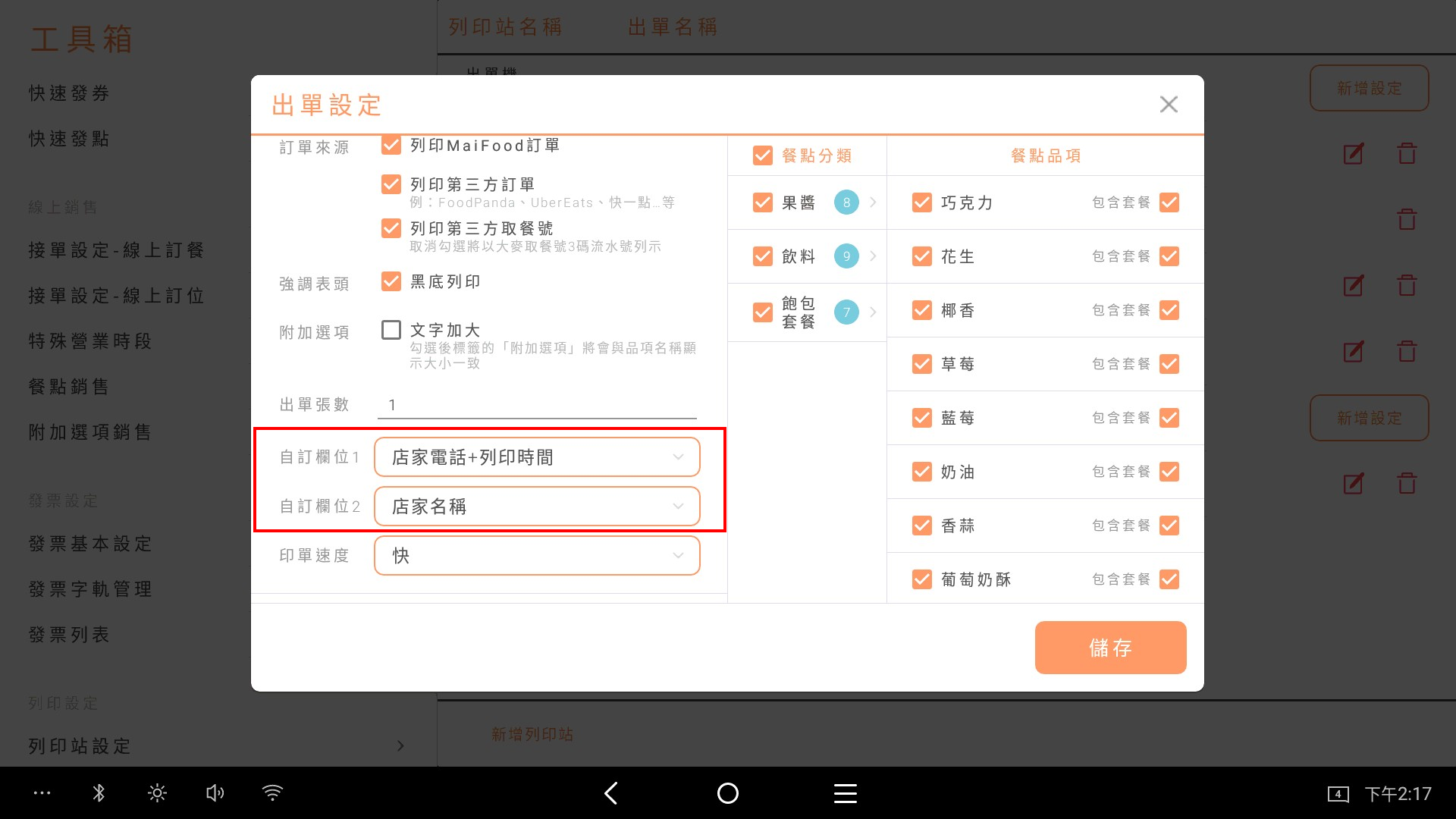This screenshot has width=1456, height=819.
Task: Open 印單速度 dropdown
Action: tap(536, 556)
